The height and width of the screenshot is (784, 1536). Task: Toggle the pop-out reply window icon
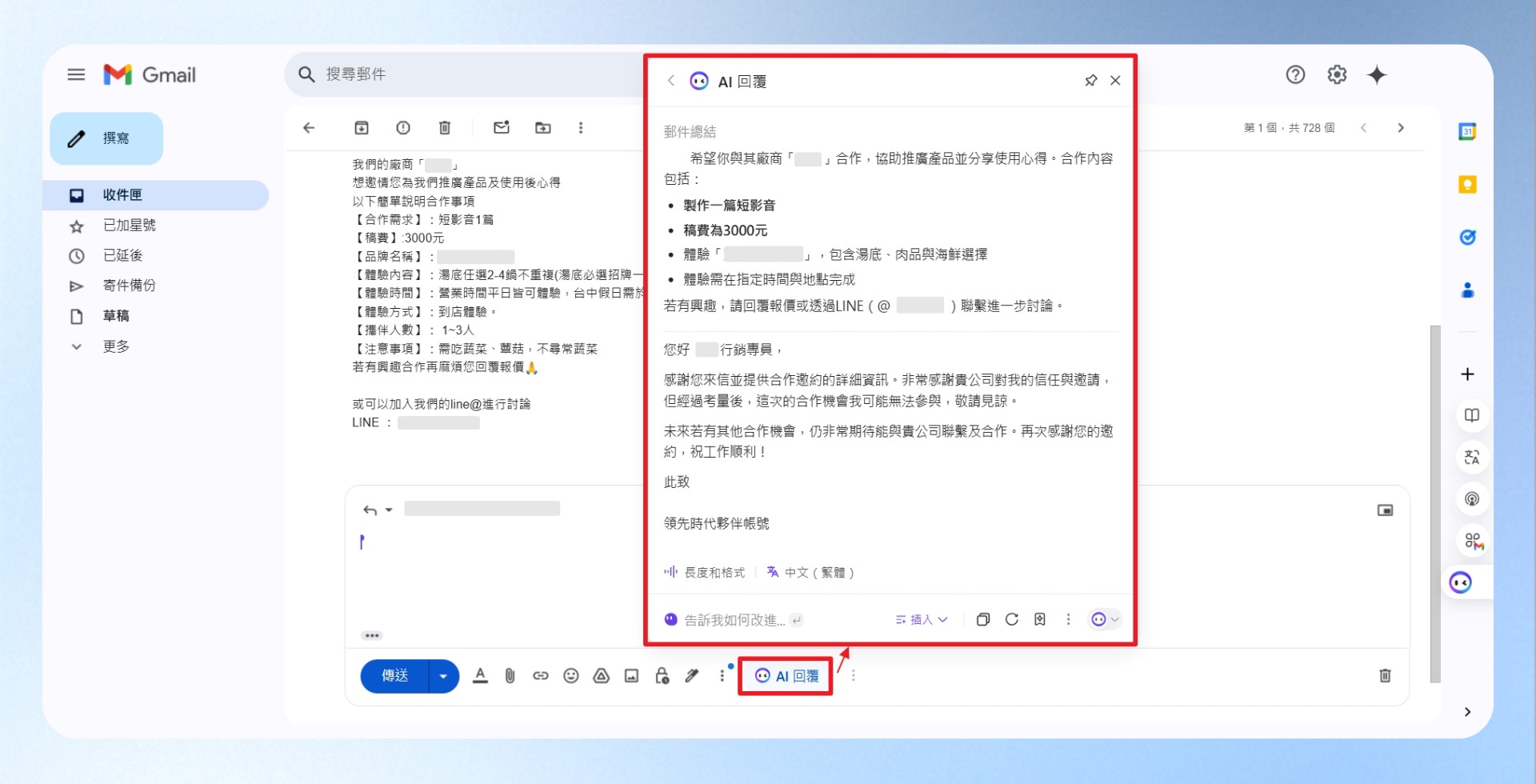pyautogui.click(x=1385, y=510)
